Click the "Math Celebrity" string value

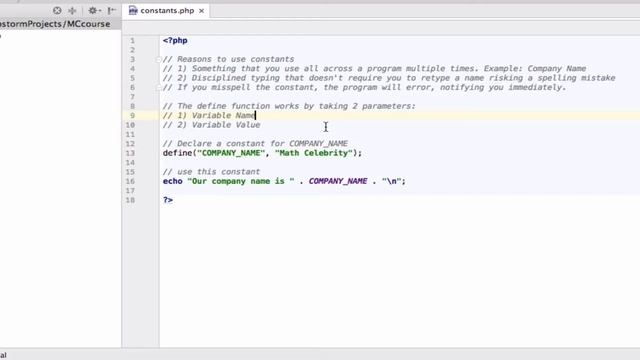[313, 153]
